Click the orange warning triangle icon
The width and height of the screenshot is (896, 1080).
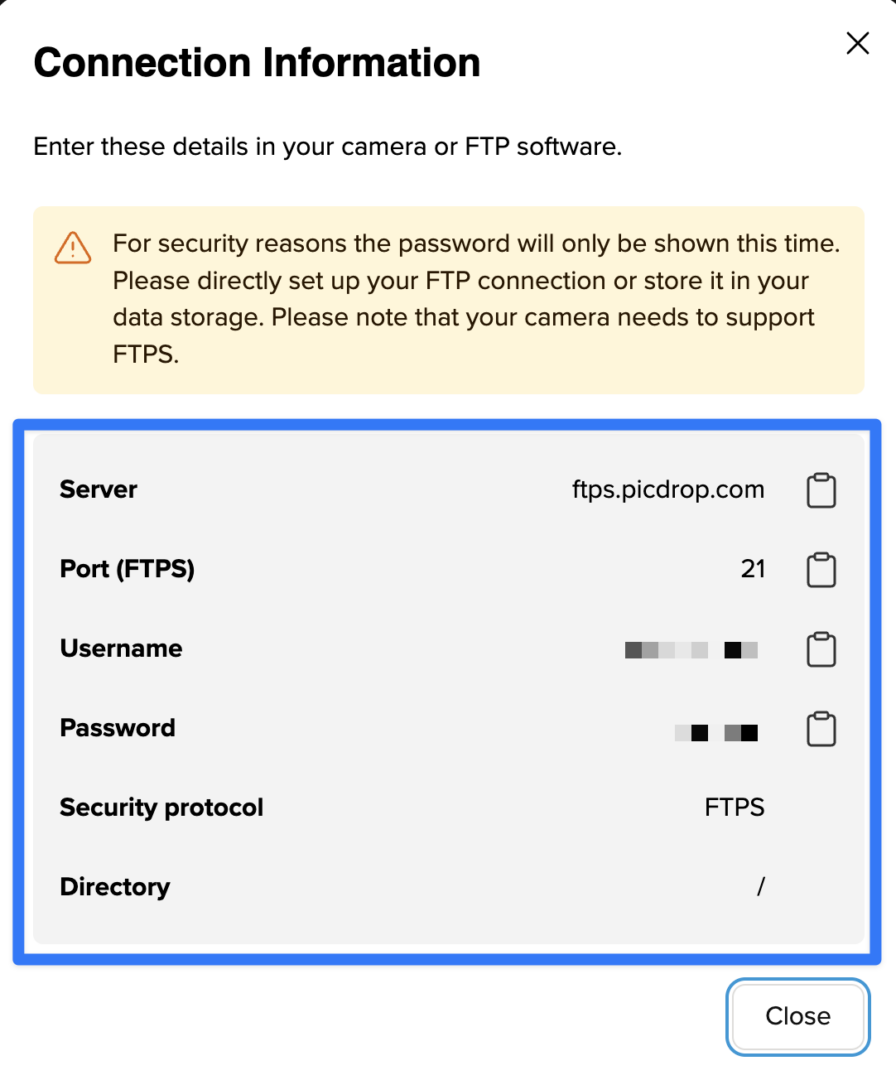[72, 246]
